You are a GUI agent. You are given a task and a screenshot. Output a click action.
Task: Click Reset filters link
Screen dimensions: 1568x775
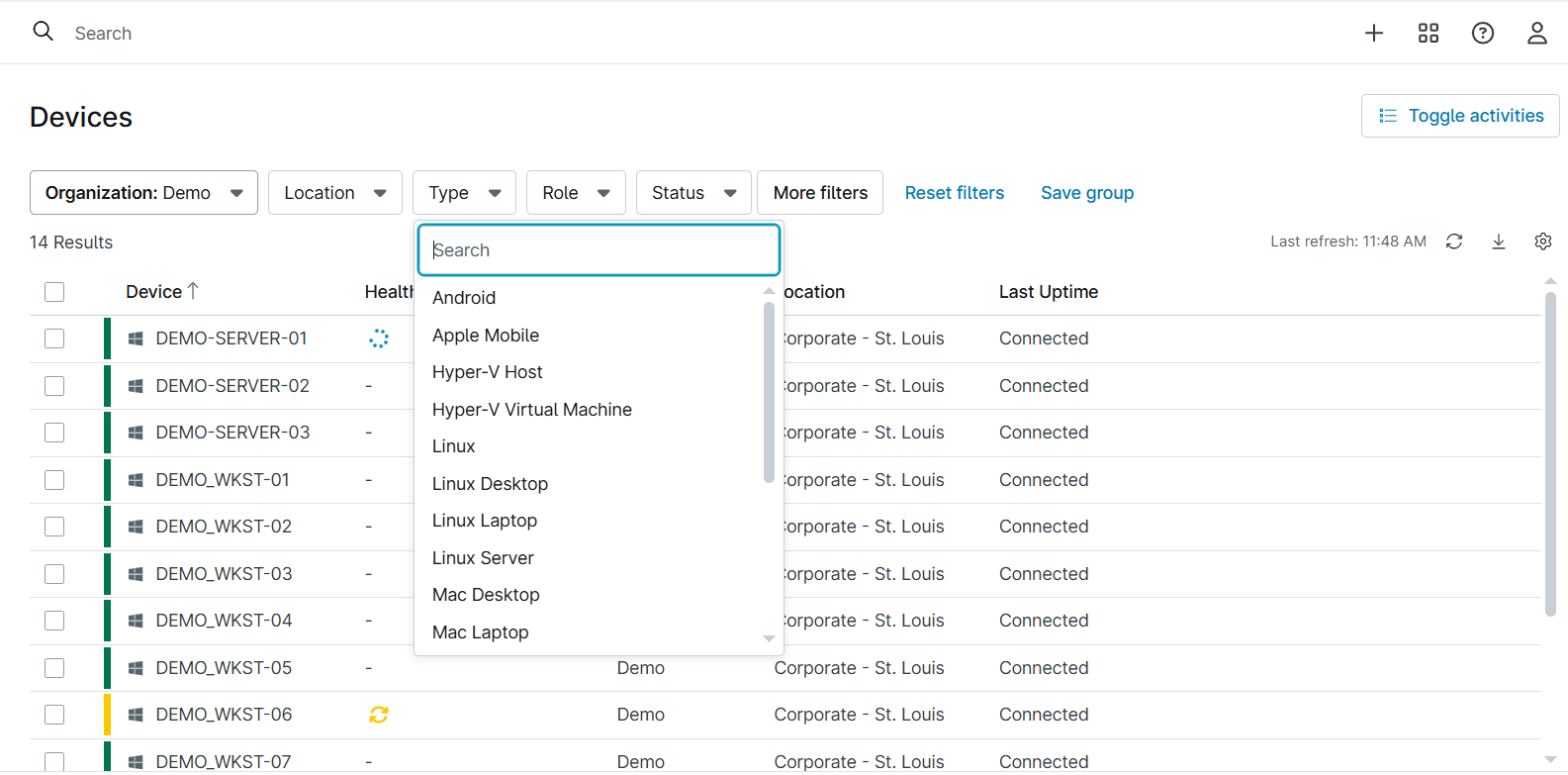pyautogui.click(x=954, y=193)
